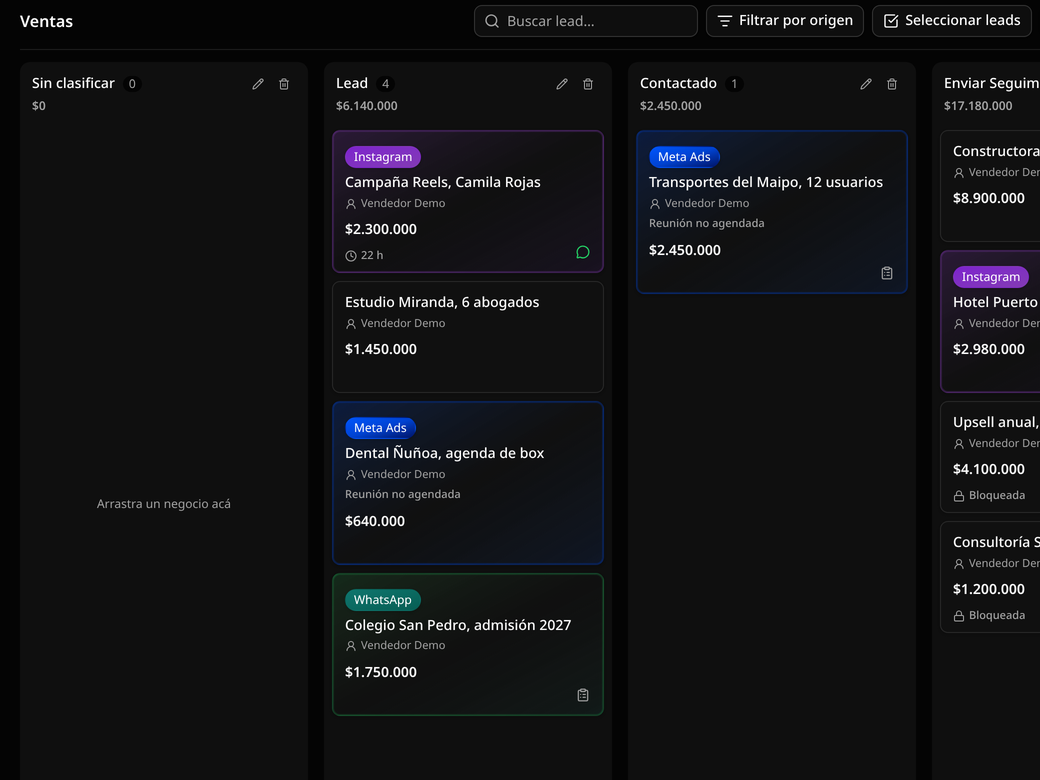The width and height of the screenshot is (1040, 780).
Task: Delete the Contactado column
Action: coord(891,84)
